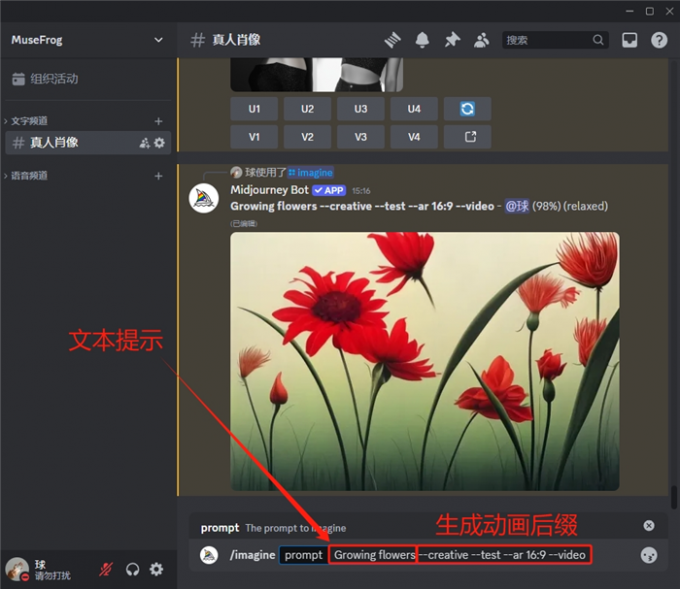
Task: Unmute the microphone toggle
Action: 106,569
